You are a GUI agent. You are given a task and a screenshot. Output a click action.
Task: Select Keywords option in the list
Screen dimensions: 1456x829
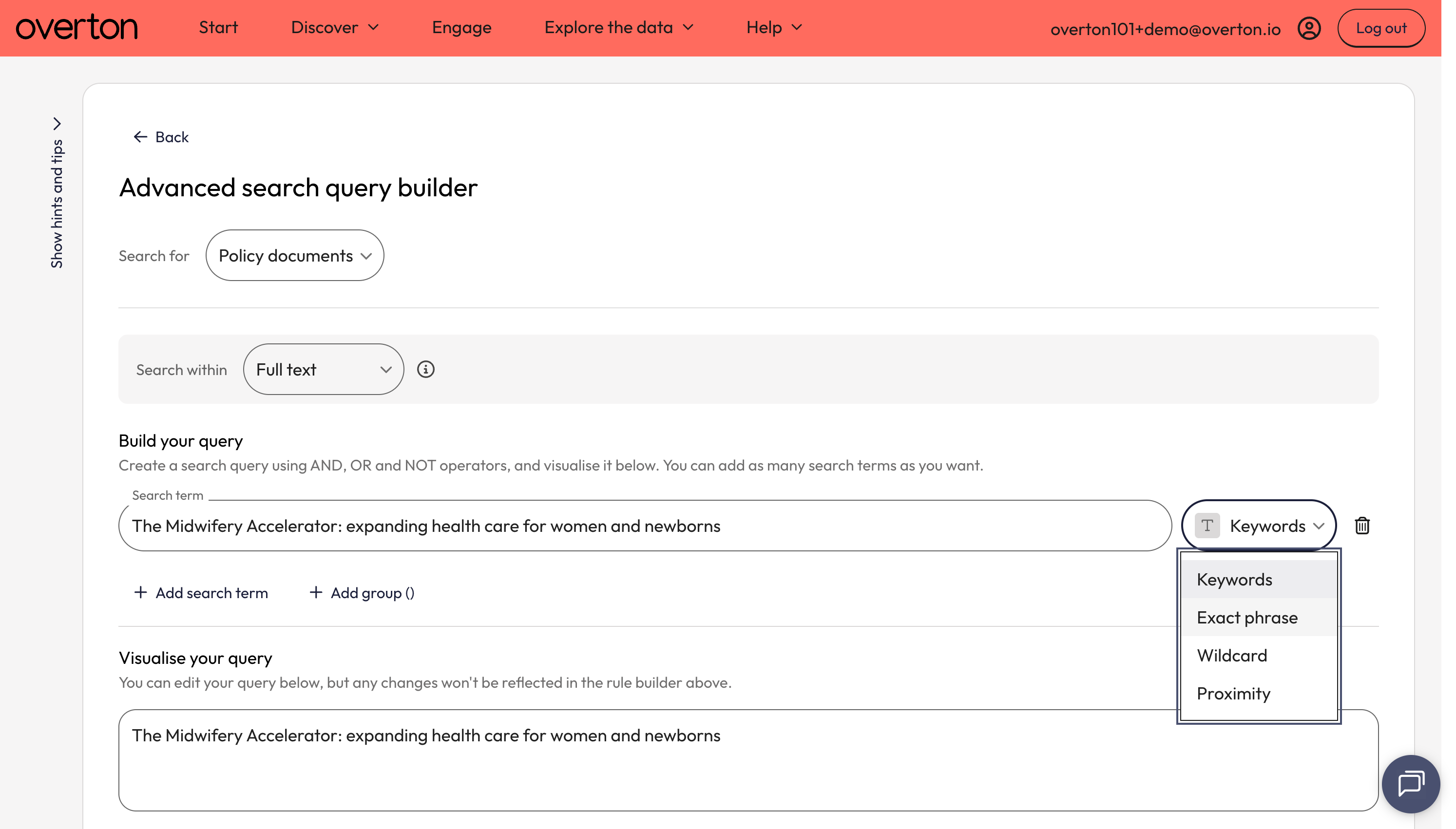pyautogui.click(x=1259, y=580)
